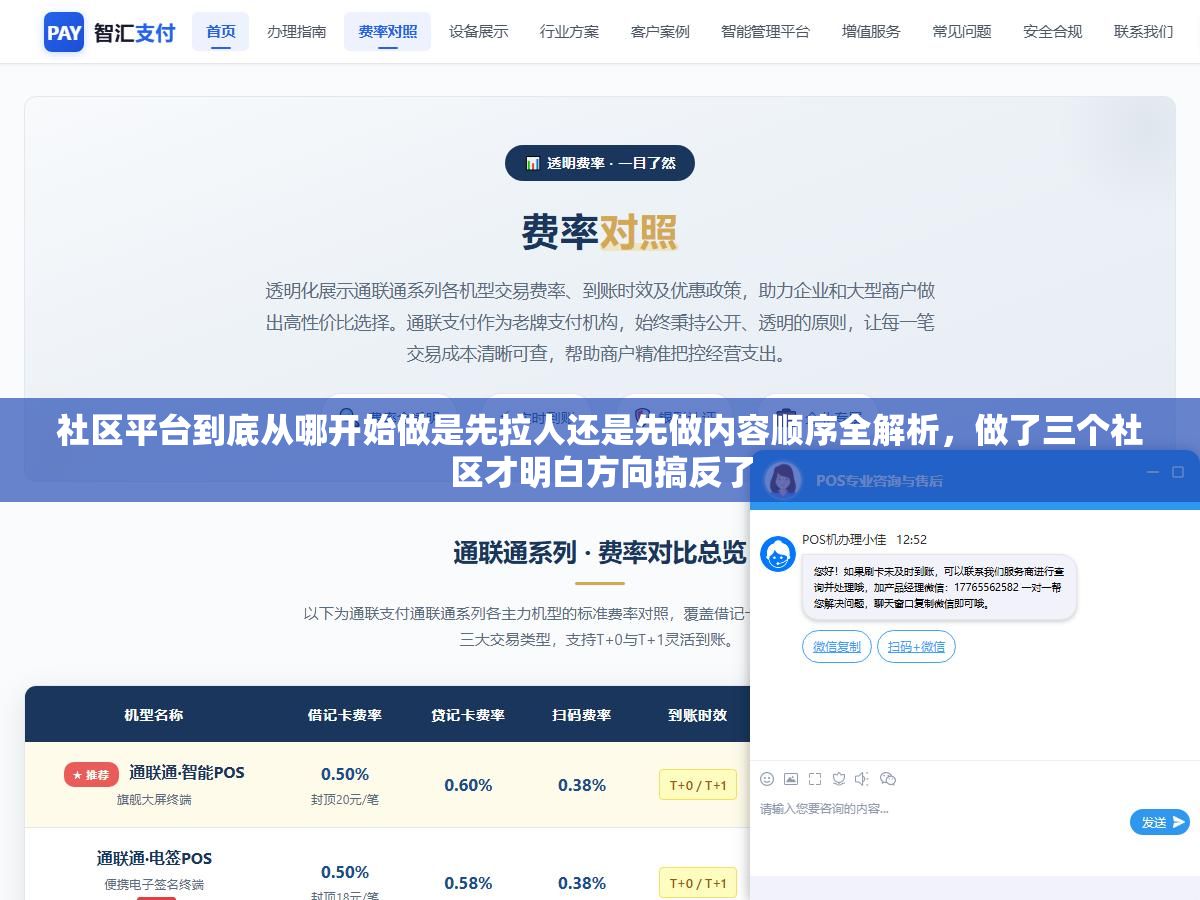Go to 设备展示 page
The image size is (1200, 900).
point(479,31)
